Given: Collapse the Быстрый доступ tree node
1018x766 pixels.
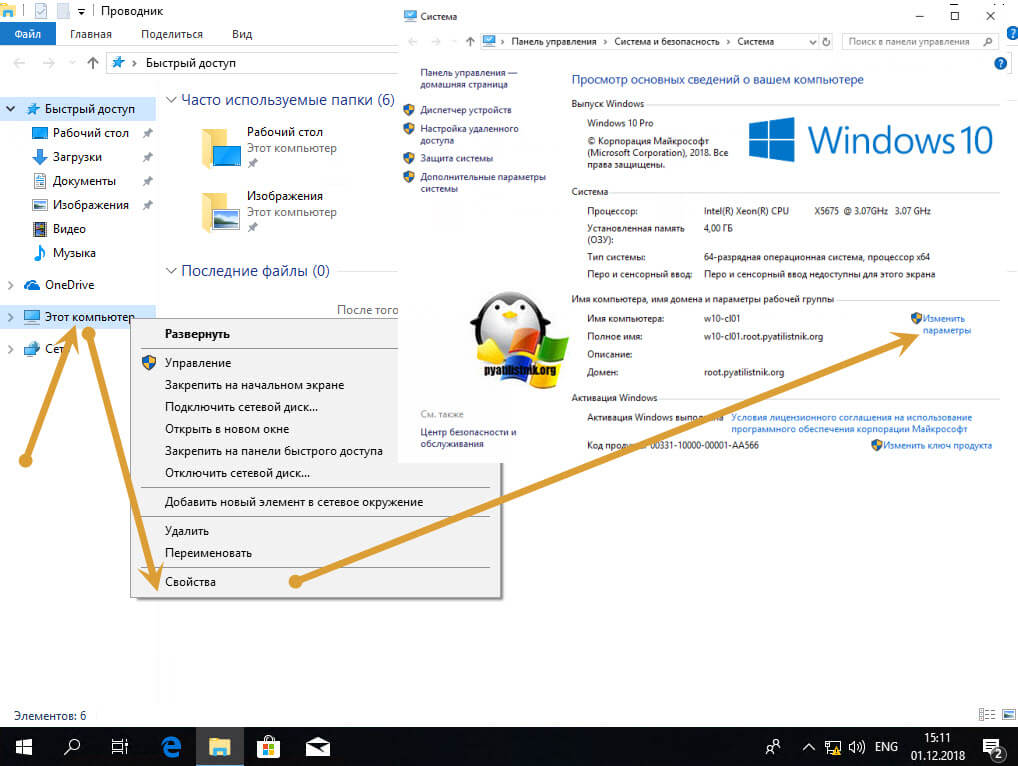Looking at the screenshot, I should [x=10, y=109].
